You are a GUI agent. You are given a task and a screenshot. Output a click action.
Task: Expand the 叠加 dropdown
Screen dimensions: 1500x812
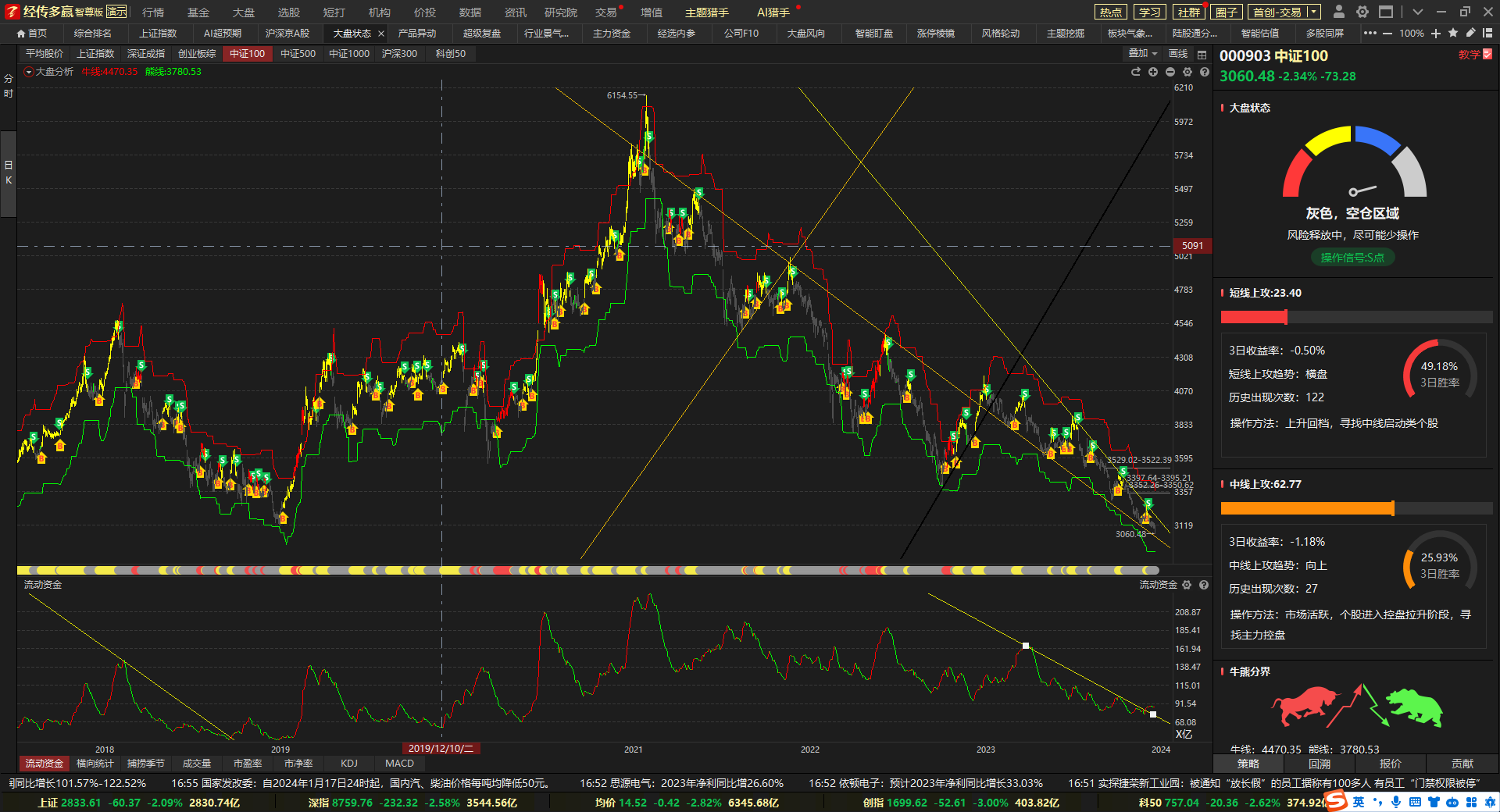coord(1143,54)
